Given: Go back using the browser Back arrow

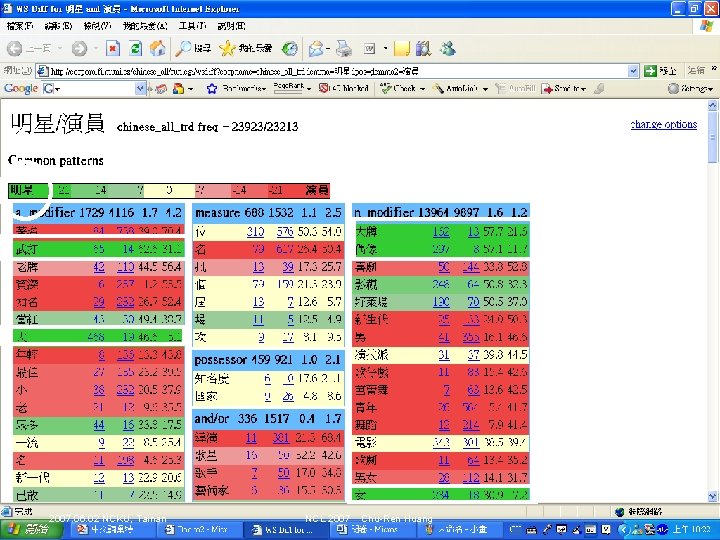Looking at the screenshot, I should tap(15, 48).
